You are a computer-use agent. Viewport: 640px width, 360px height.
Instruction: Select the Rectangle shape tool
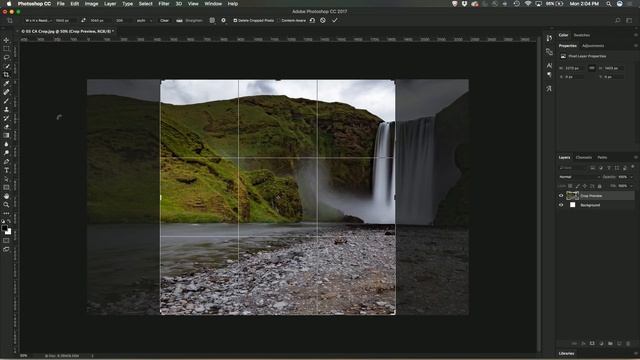[6, 188]
